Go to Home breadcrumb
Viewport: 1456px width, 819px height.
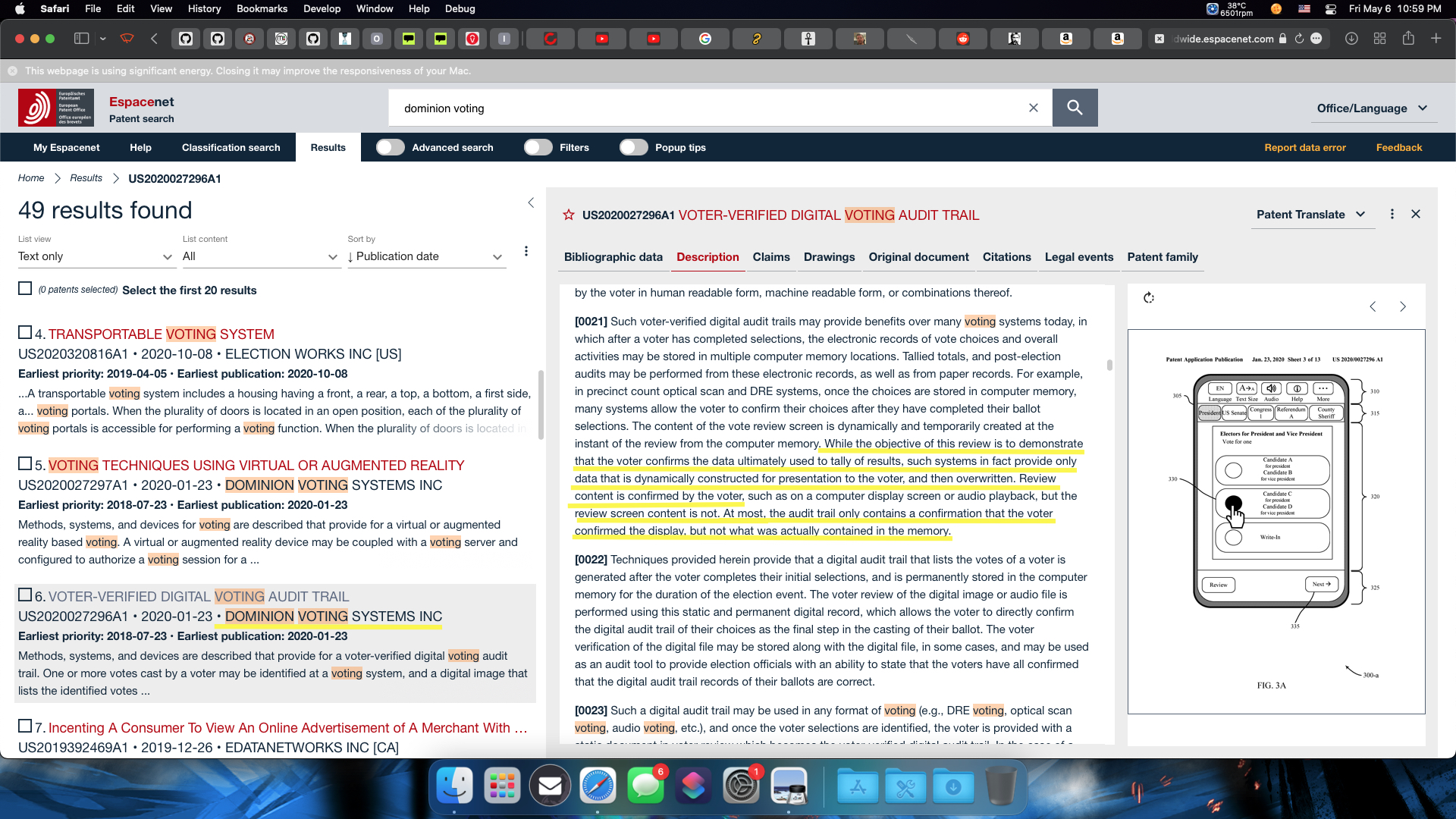31,178
